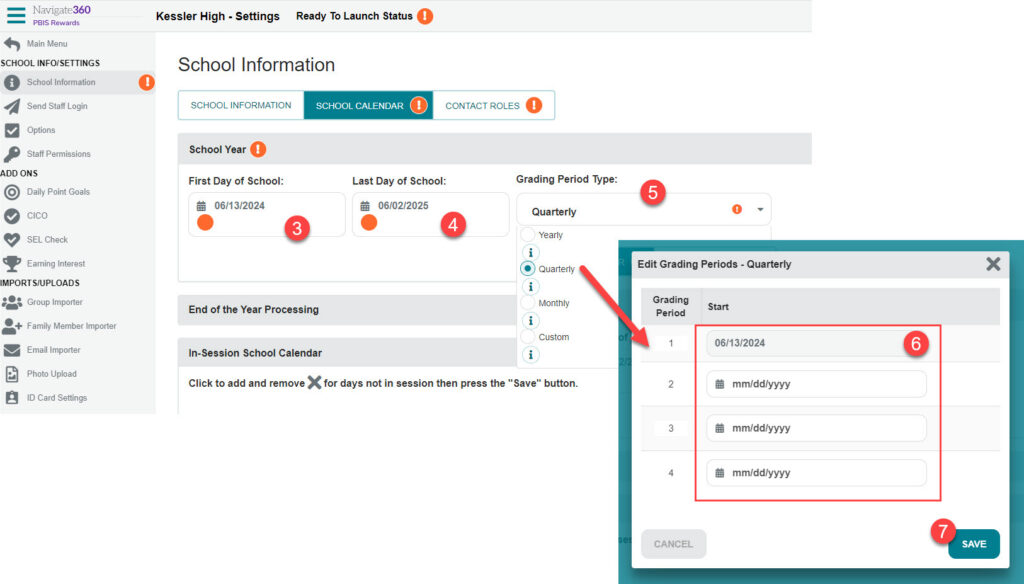Click the calendar icon in grading period 2 field
This screenshot has width=1024, height=584.
720,384
